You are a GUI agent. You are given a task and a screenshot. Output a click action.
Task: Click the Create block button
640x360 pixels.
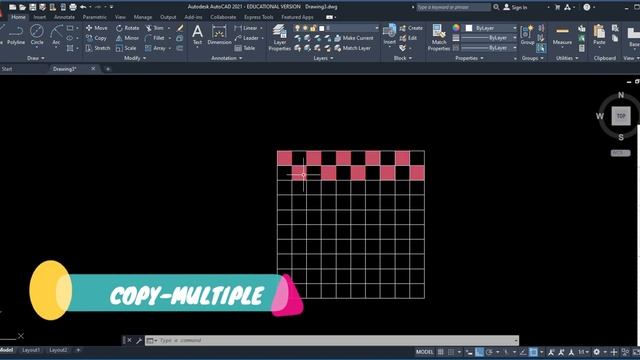click(411, 28)
